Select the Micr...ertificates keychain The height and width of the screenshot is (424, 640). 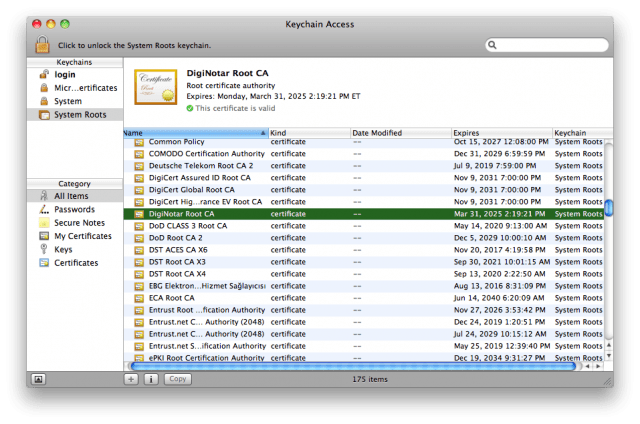(75, 88)
